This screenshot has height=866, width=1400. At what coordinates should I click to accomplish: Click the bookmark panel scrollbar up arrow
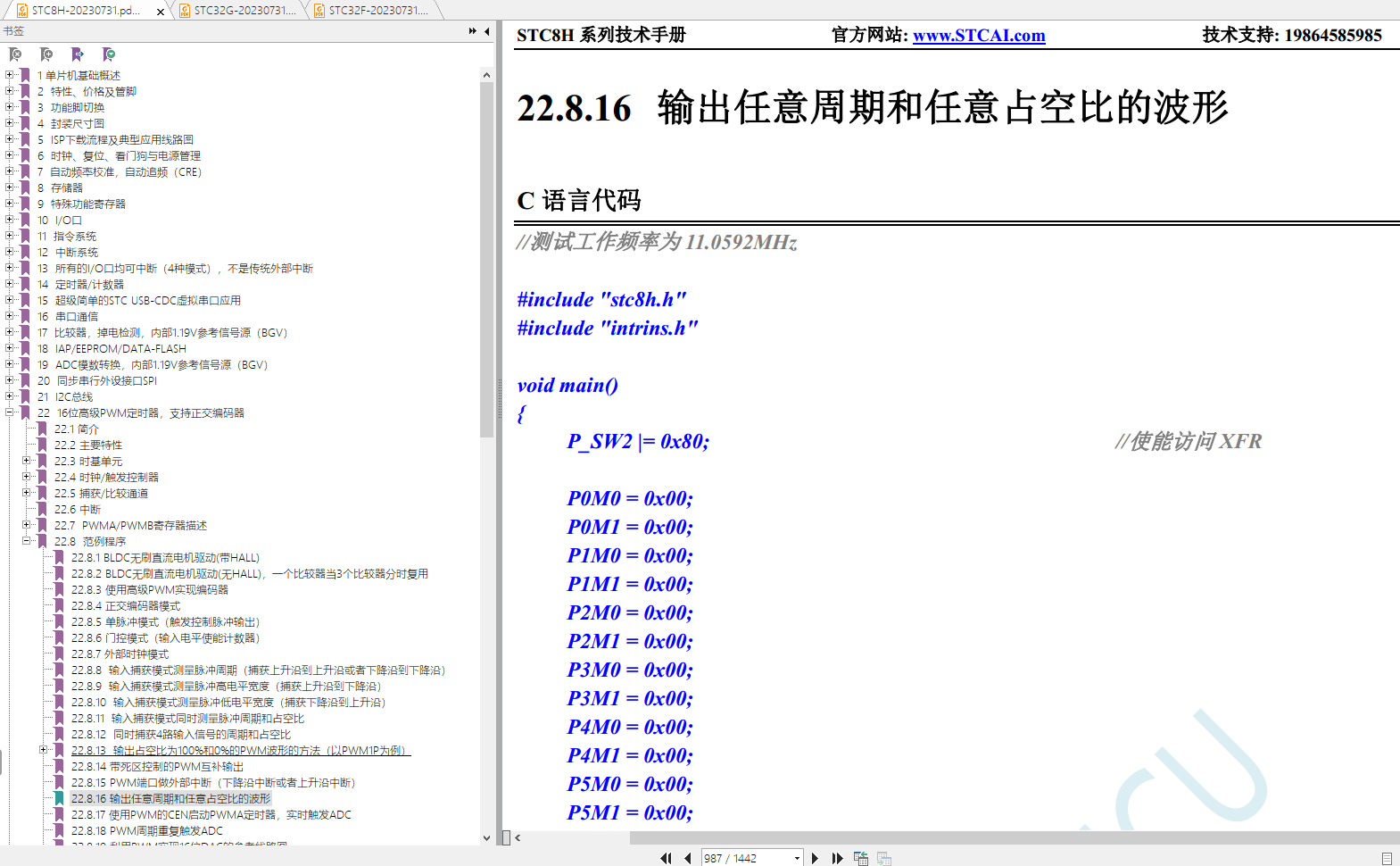(x=486, y=75)
